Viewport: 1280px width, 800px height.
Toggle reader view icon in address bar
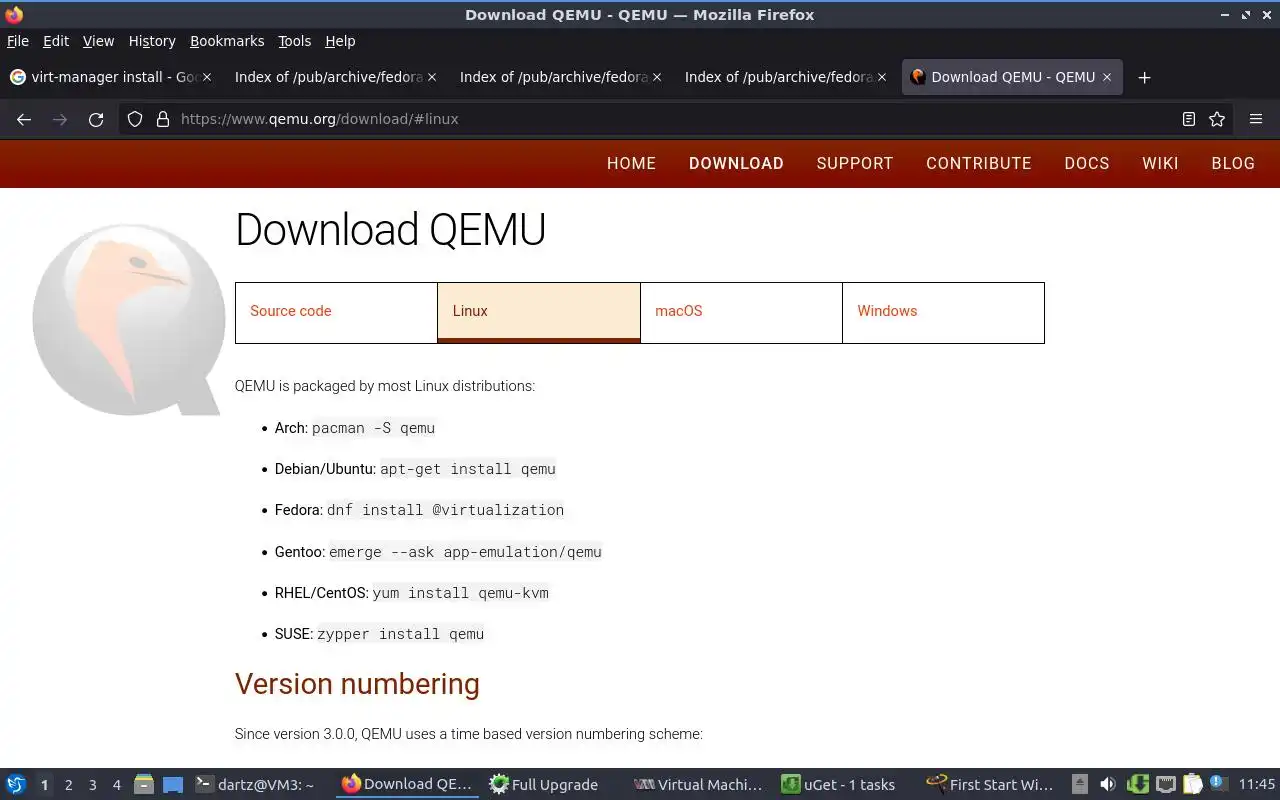pyautogui.click(x=1189, y=119)
